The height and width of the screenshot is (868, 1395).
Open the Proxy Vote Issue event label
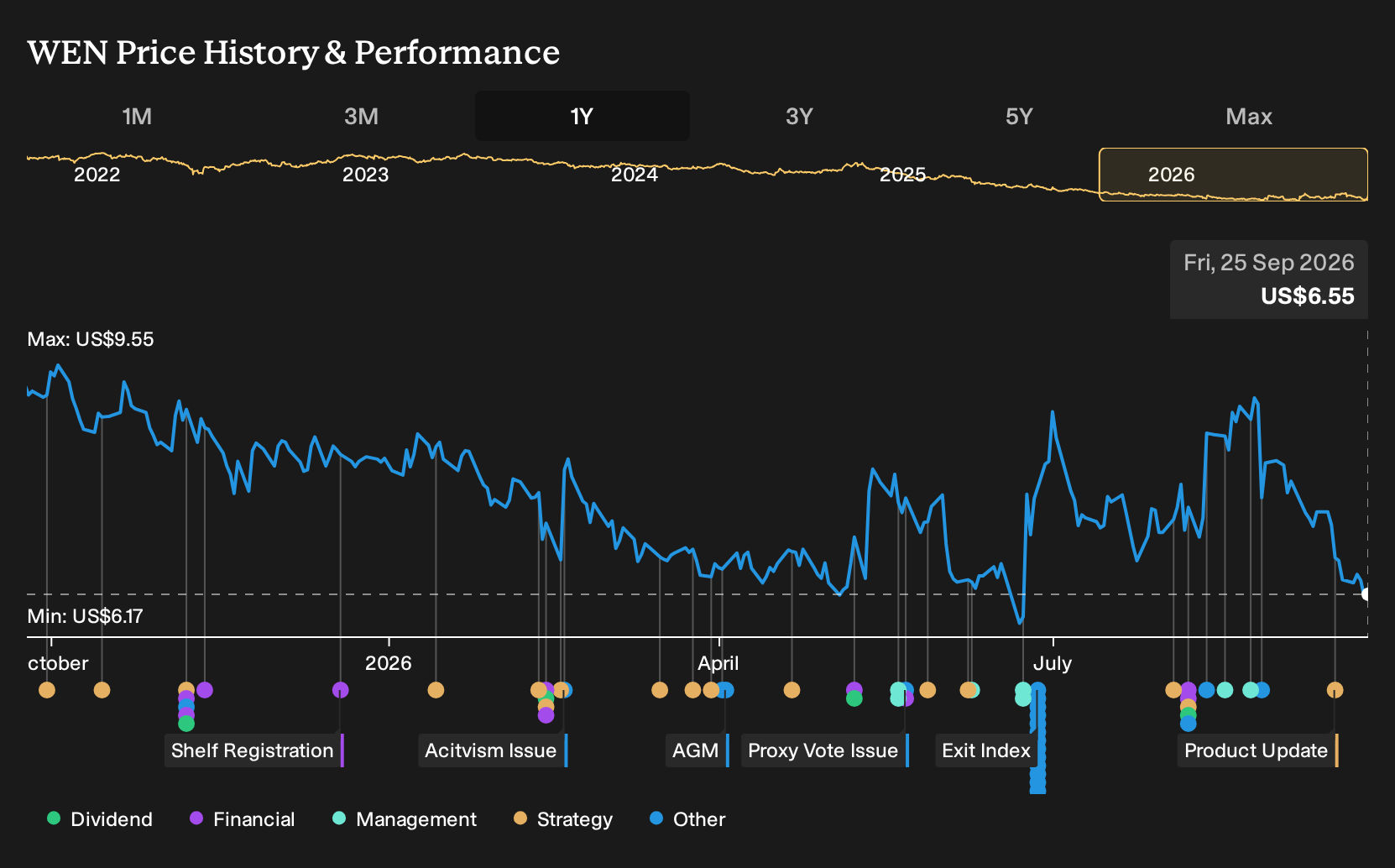click(x=824, y=750)
